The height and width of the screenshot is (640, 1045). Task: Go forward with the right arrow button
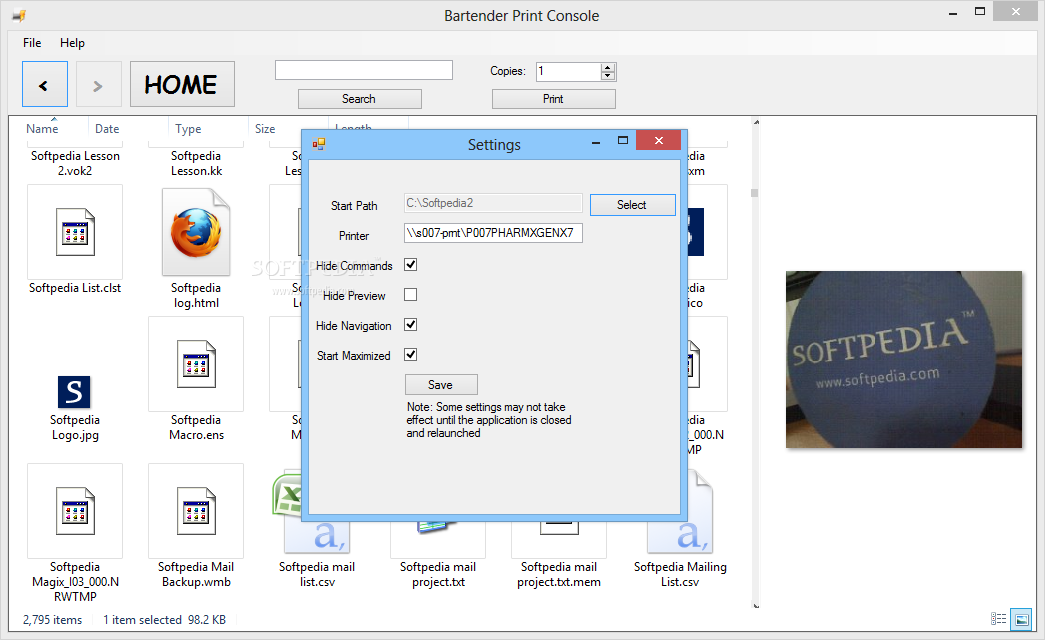point(99,85)
